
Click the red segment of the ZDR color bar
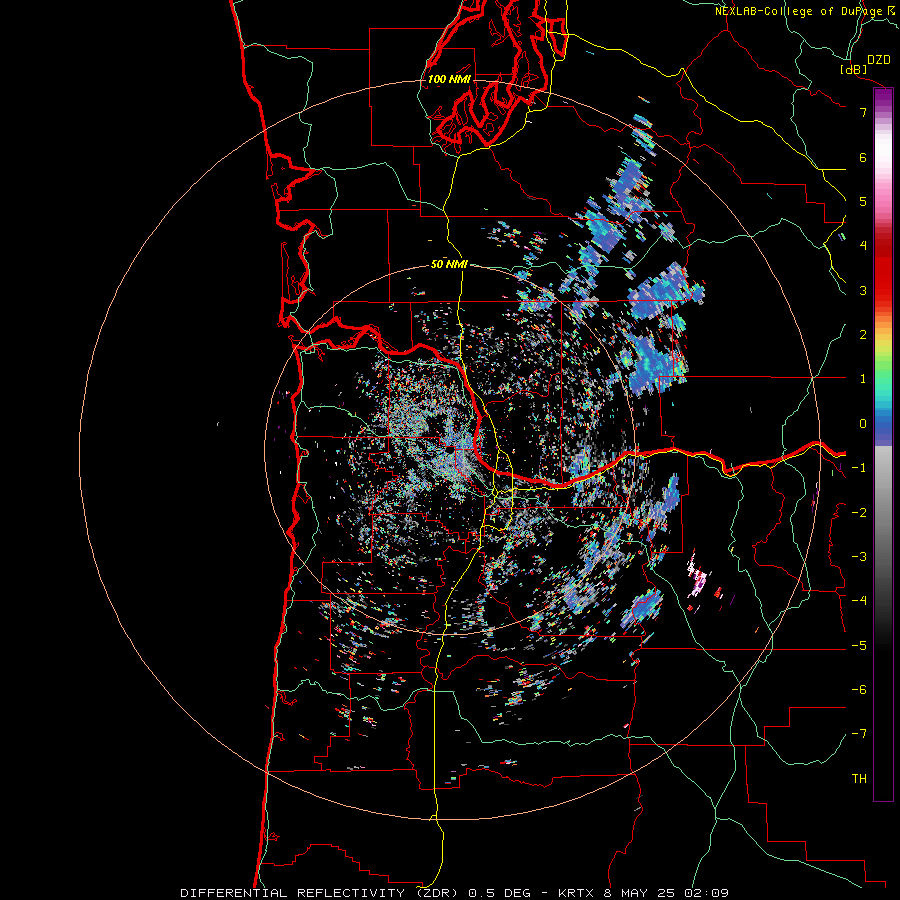click(883, 270)
